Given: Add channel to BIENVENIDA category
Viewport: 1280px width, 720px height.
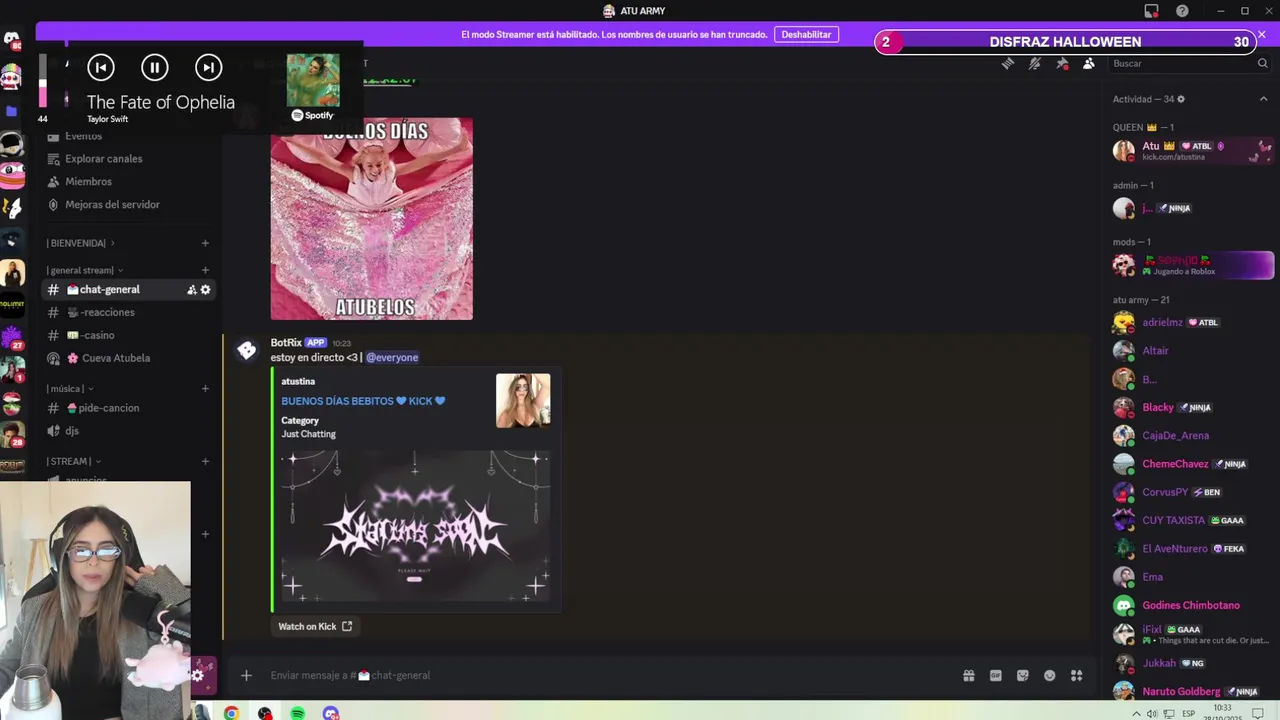Looking at the screenshot, I should 205,243.
